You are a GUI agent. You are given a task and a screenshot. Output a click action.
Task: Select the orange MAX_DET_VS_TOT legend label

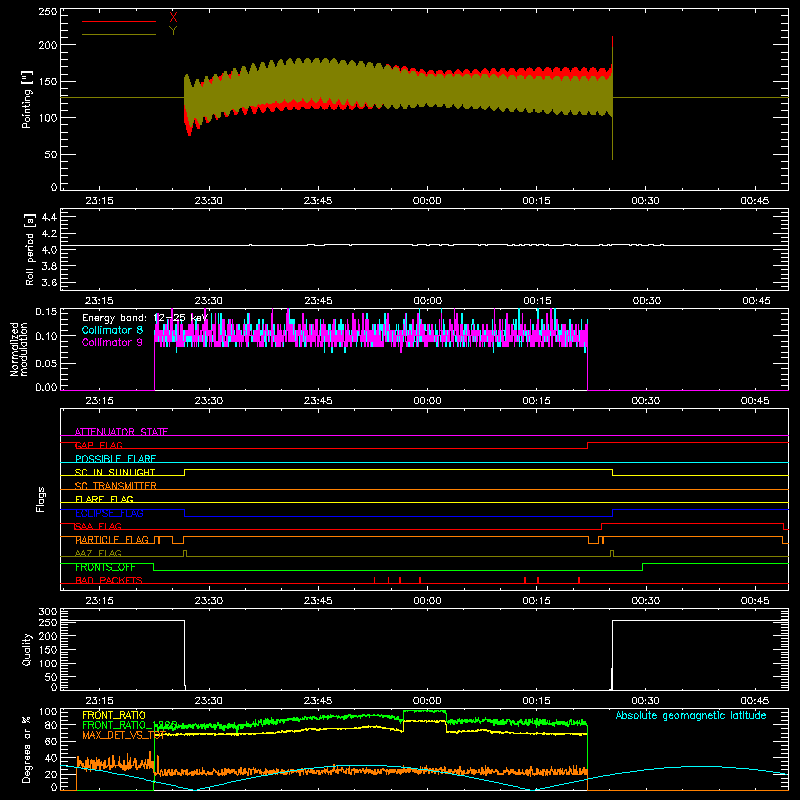[x=124, y=735]
